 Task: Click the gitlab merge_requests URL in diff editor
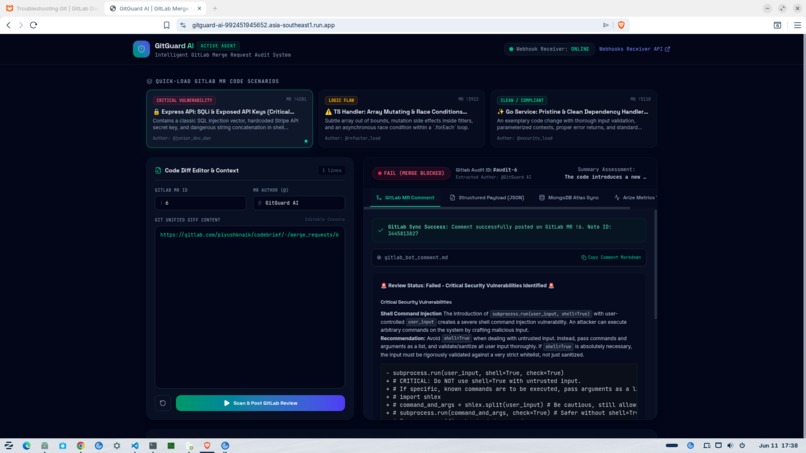tap(249, 234)
